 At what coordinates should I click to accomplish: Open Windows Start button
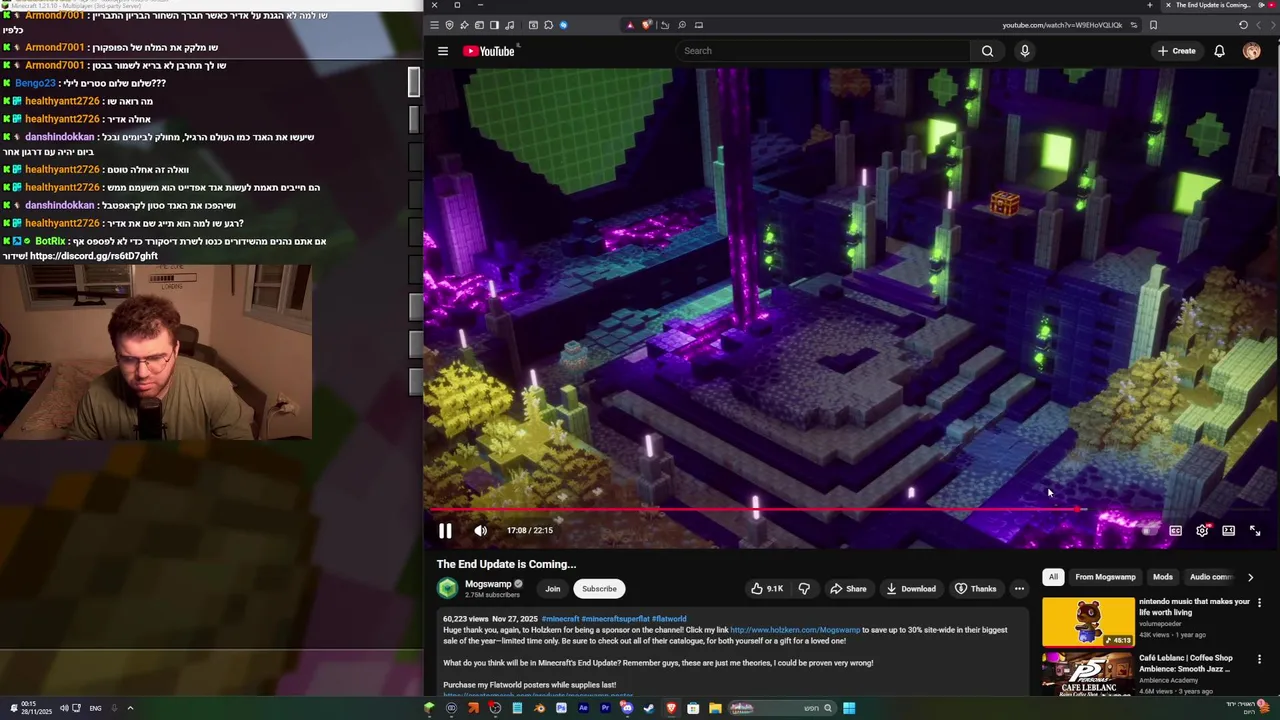[849, 708]
